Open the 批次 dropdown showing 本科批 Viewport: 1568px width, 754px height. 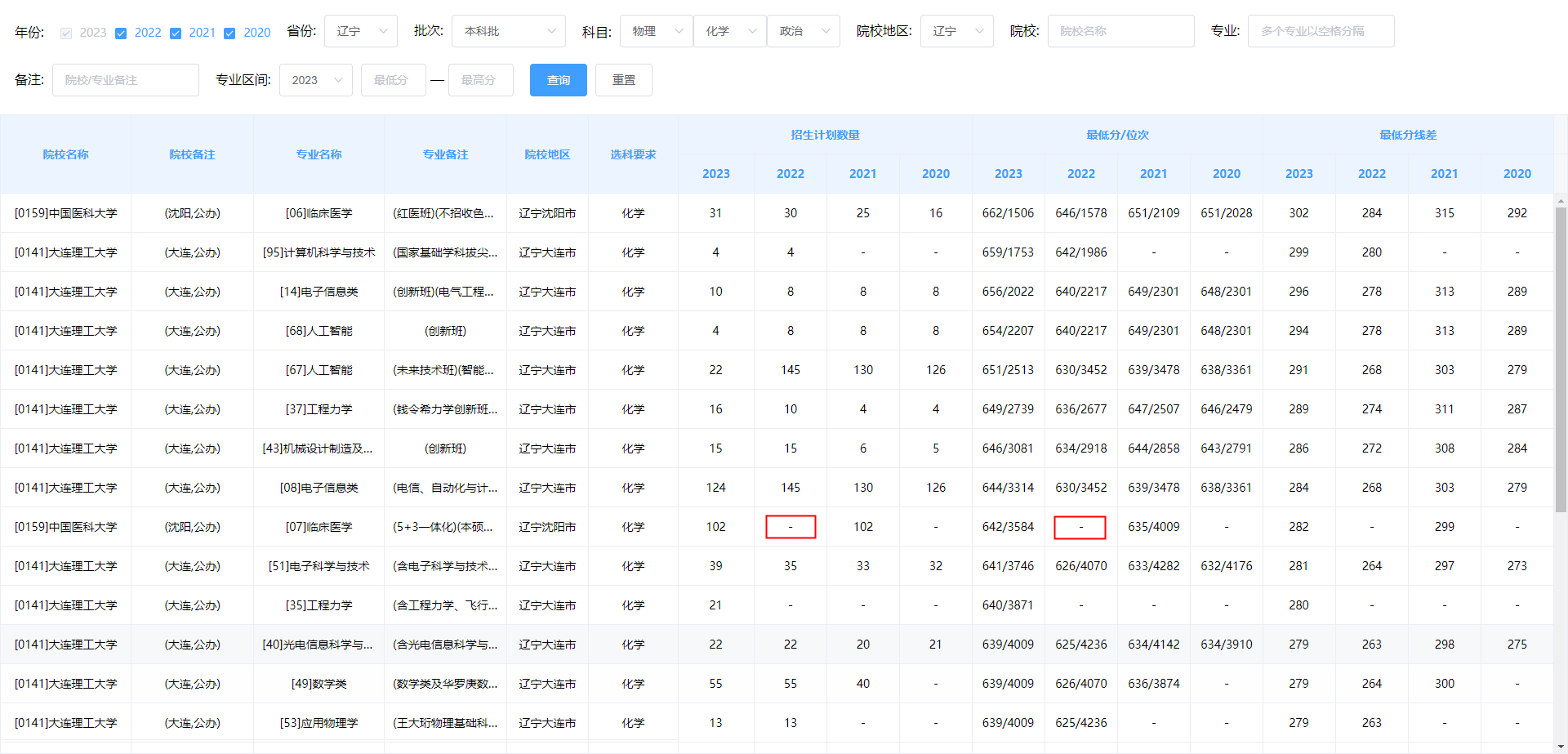508,30
